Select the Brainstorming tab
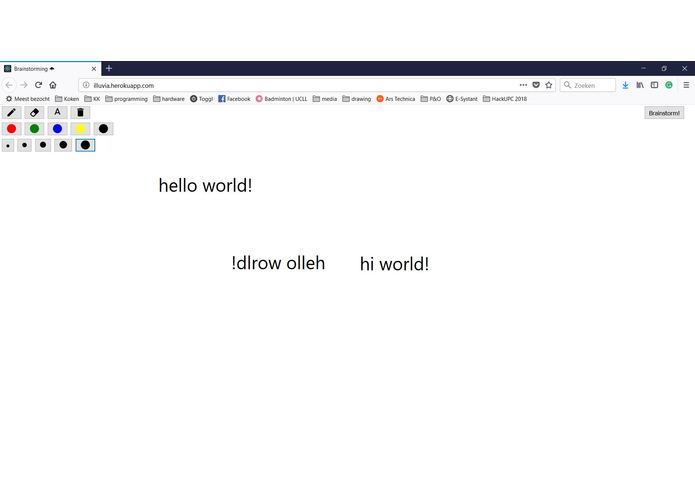The image size is (695, 494). click(x=51, y=69)
